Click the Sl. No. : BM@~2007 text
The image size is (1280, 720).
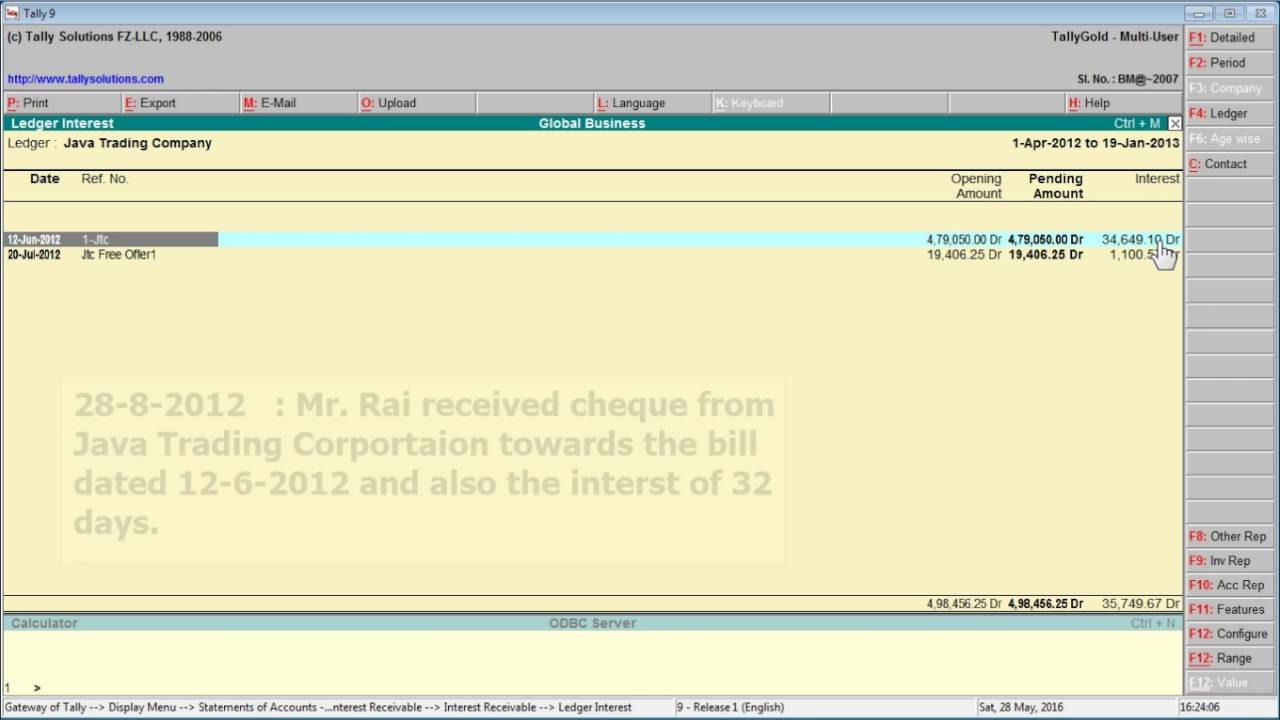click(x=1128, y=79)
